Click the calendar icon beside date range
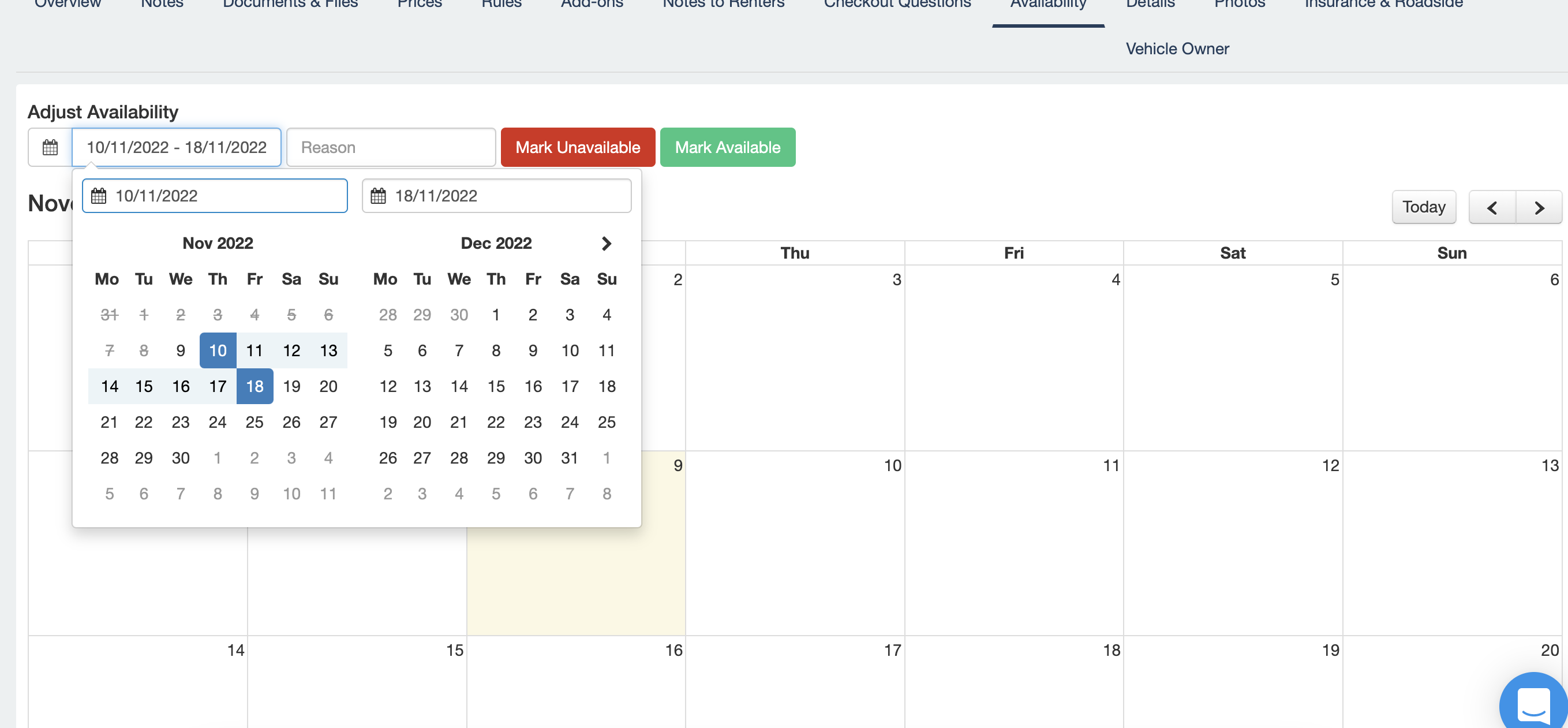Image resolution: width=1568 pixels, height=728 pixels. click(50, 147)
